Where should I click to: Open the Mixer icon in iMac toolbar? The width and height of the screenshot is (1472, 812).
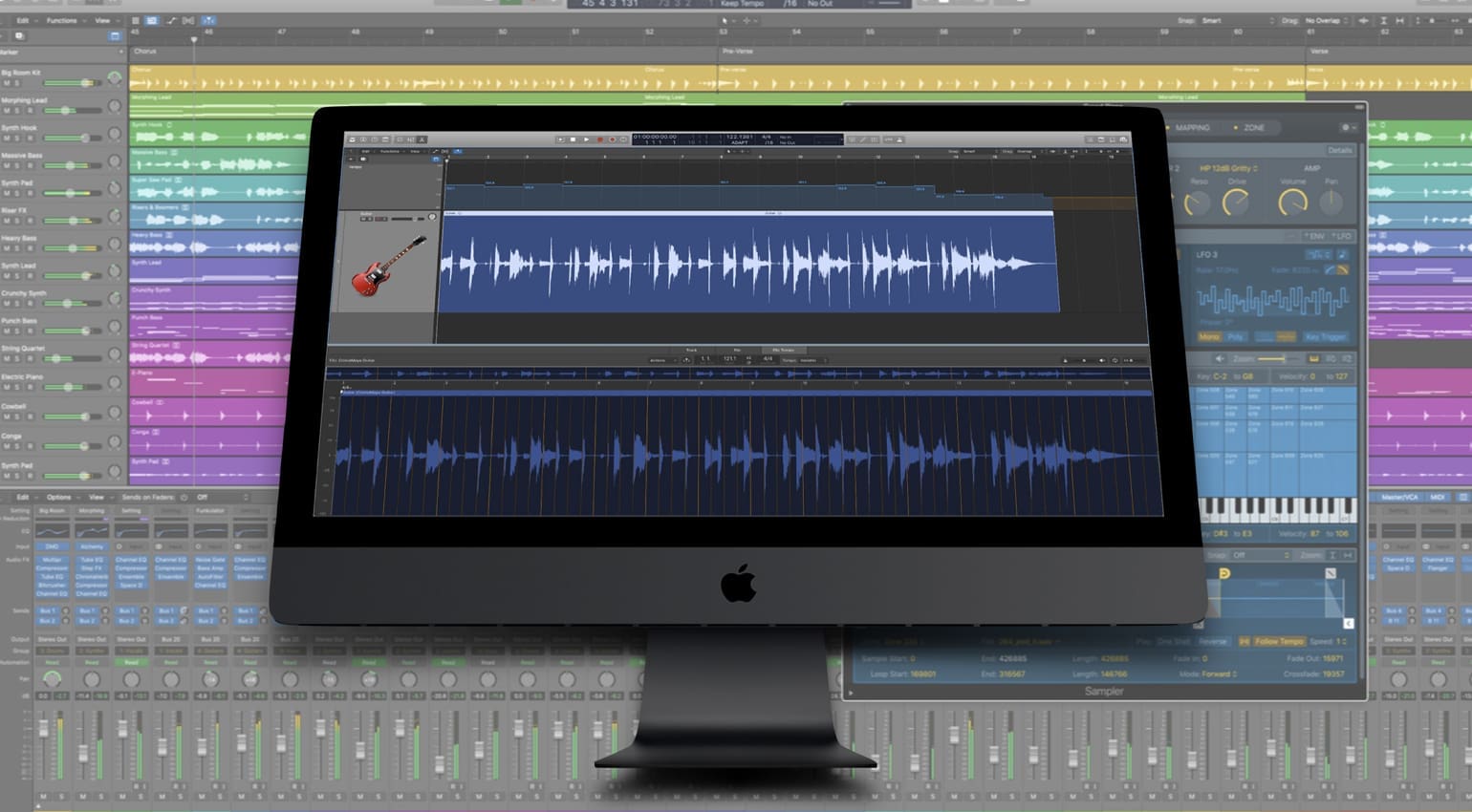tap(411, 139)
